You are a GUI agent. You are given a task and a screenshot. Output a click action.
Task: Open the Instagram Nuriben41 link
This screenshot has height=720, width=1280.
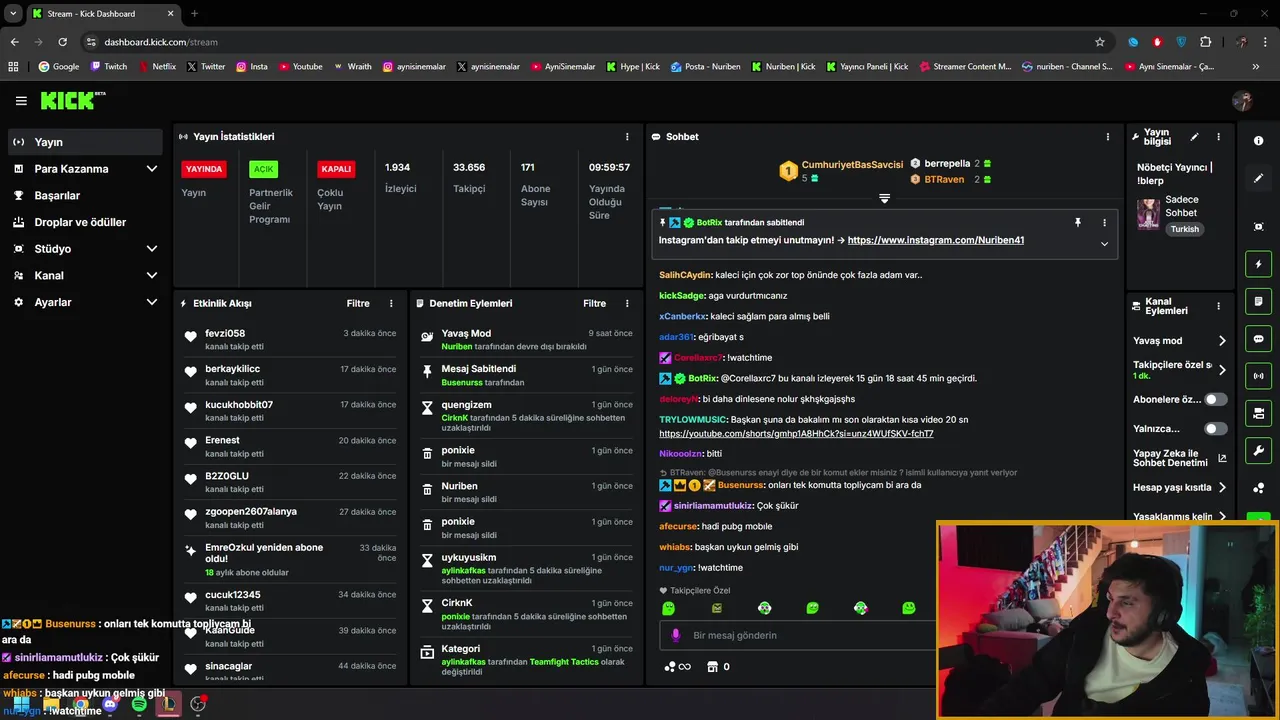(x=935, y=240)
